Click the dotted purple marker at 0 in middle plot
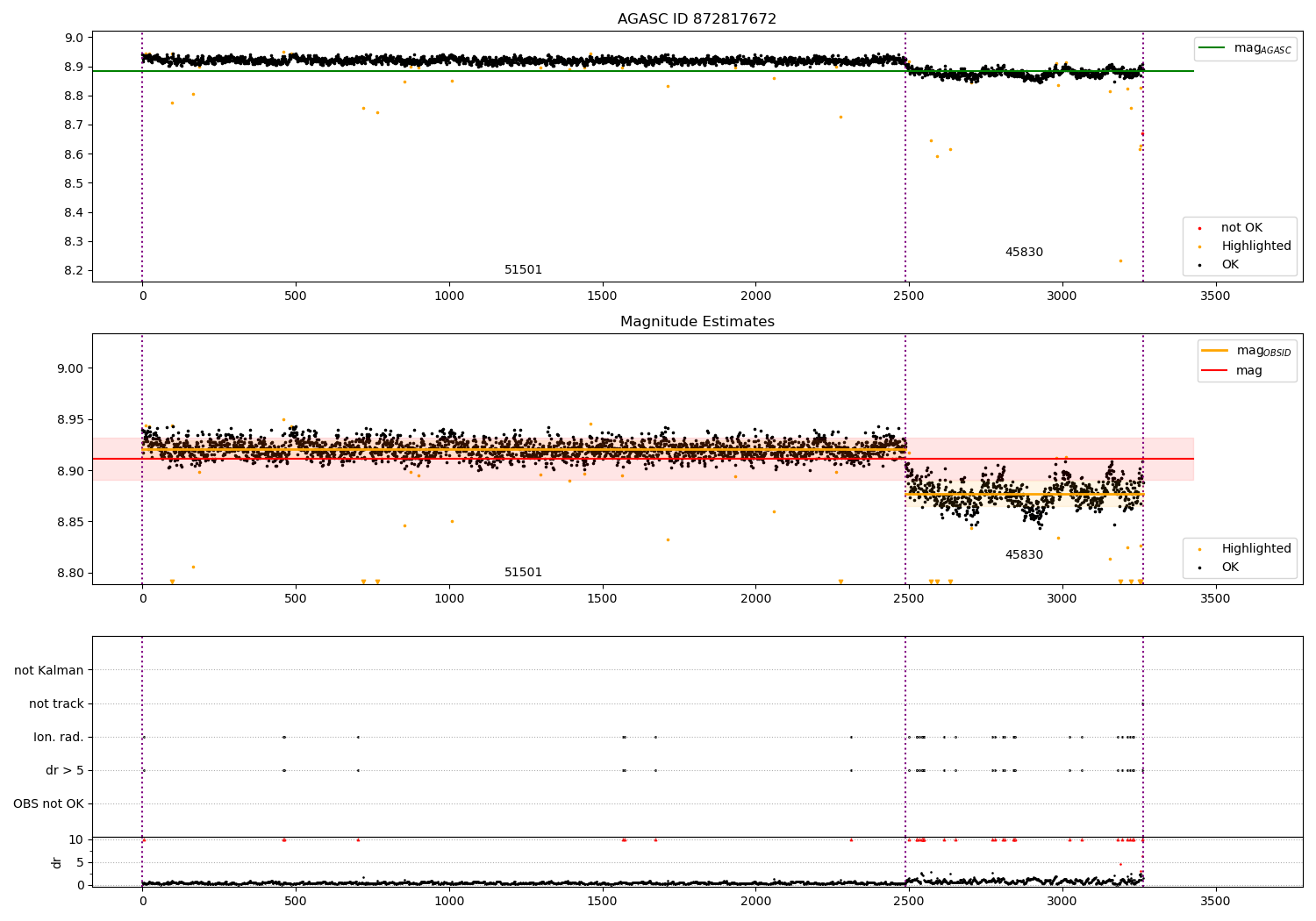 pyautogui.click(x=142, y=459)
